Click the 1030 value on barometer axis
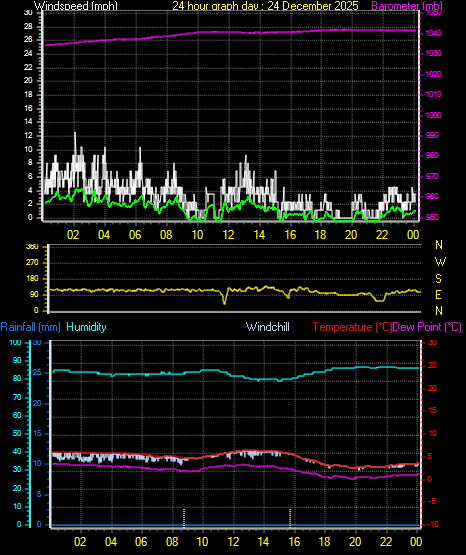The width and height of the screenshot is (466, 555). (x=433, y=53)
